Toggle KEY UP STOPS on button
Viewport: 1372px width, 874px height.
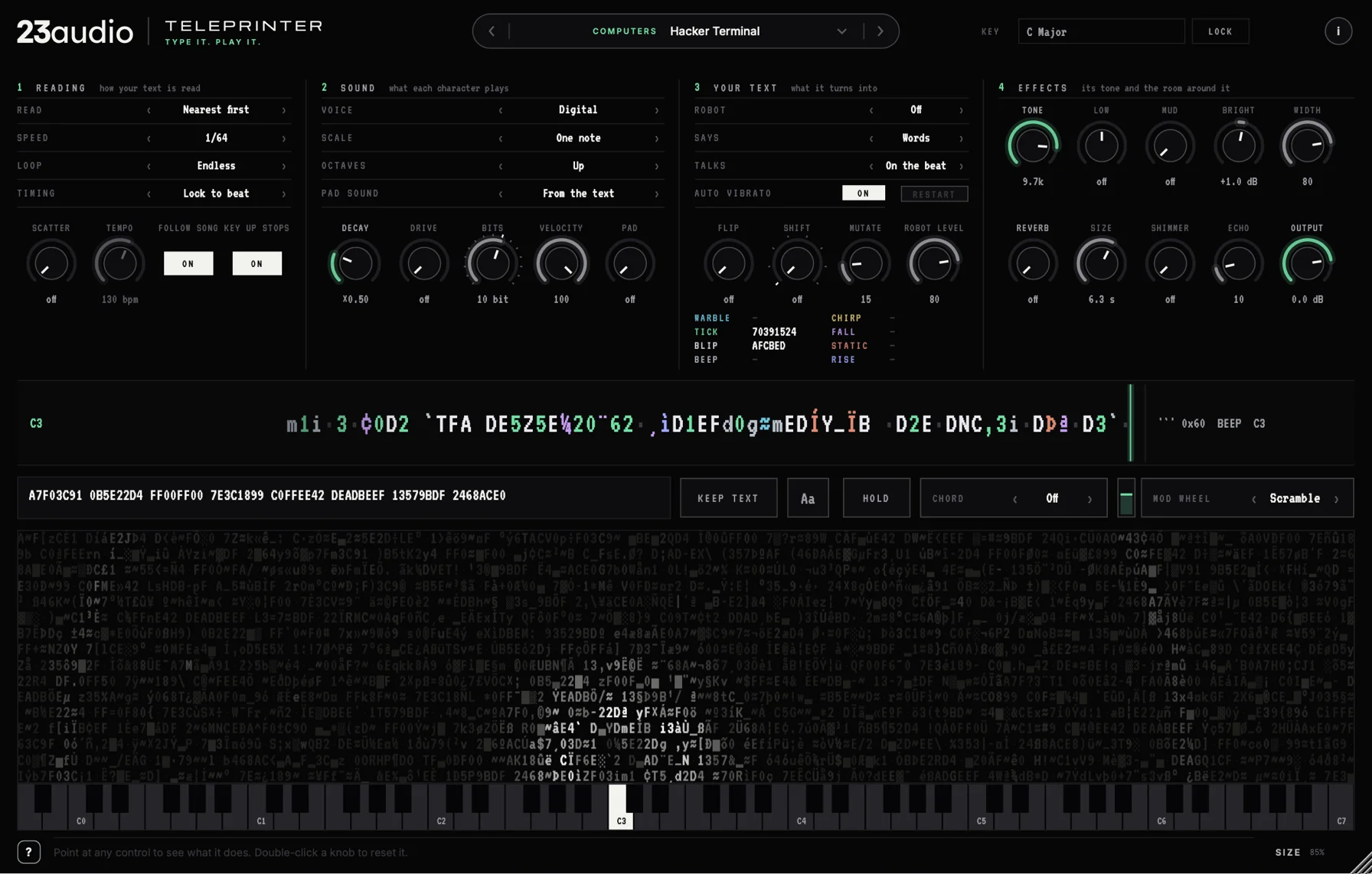(257, 263)
